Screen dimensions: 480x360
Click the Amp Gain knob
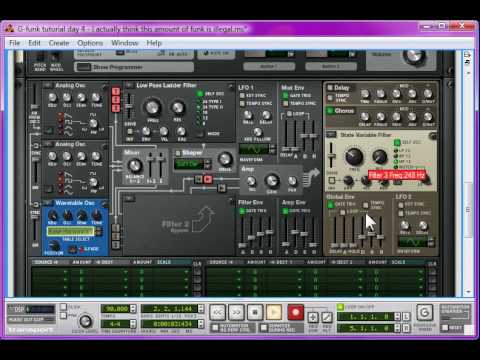tap(272, 181)
